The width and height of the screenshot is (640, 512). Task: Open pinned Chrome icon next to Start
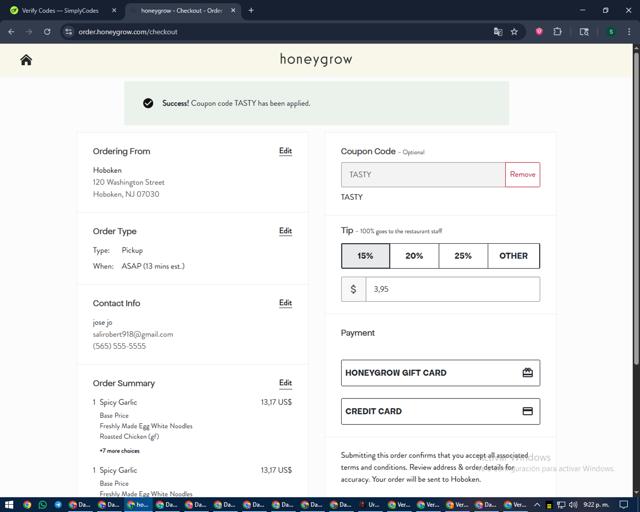27,505
